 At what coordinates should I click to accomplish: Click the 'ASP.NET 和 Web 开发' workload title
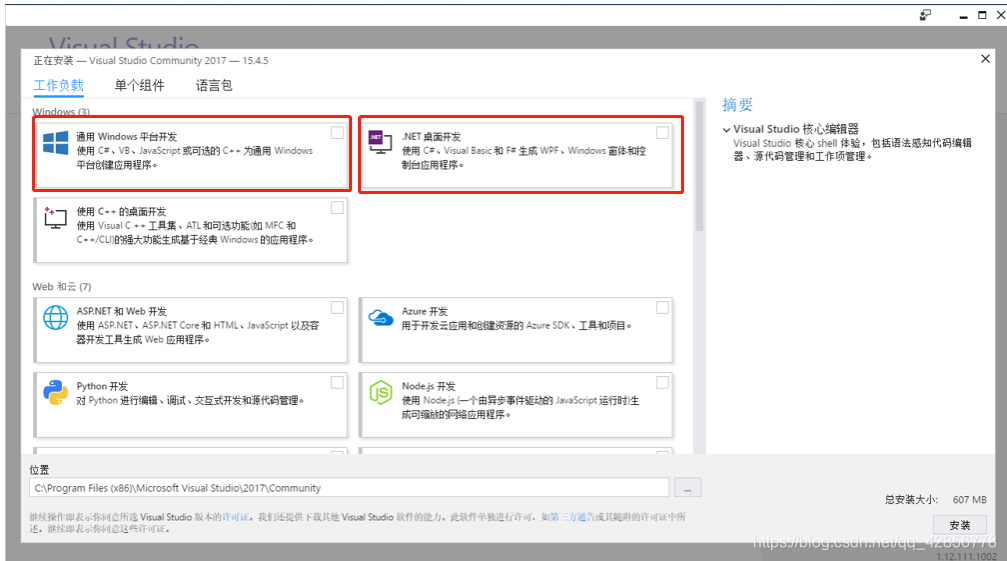point(121,311)
